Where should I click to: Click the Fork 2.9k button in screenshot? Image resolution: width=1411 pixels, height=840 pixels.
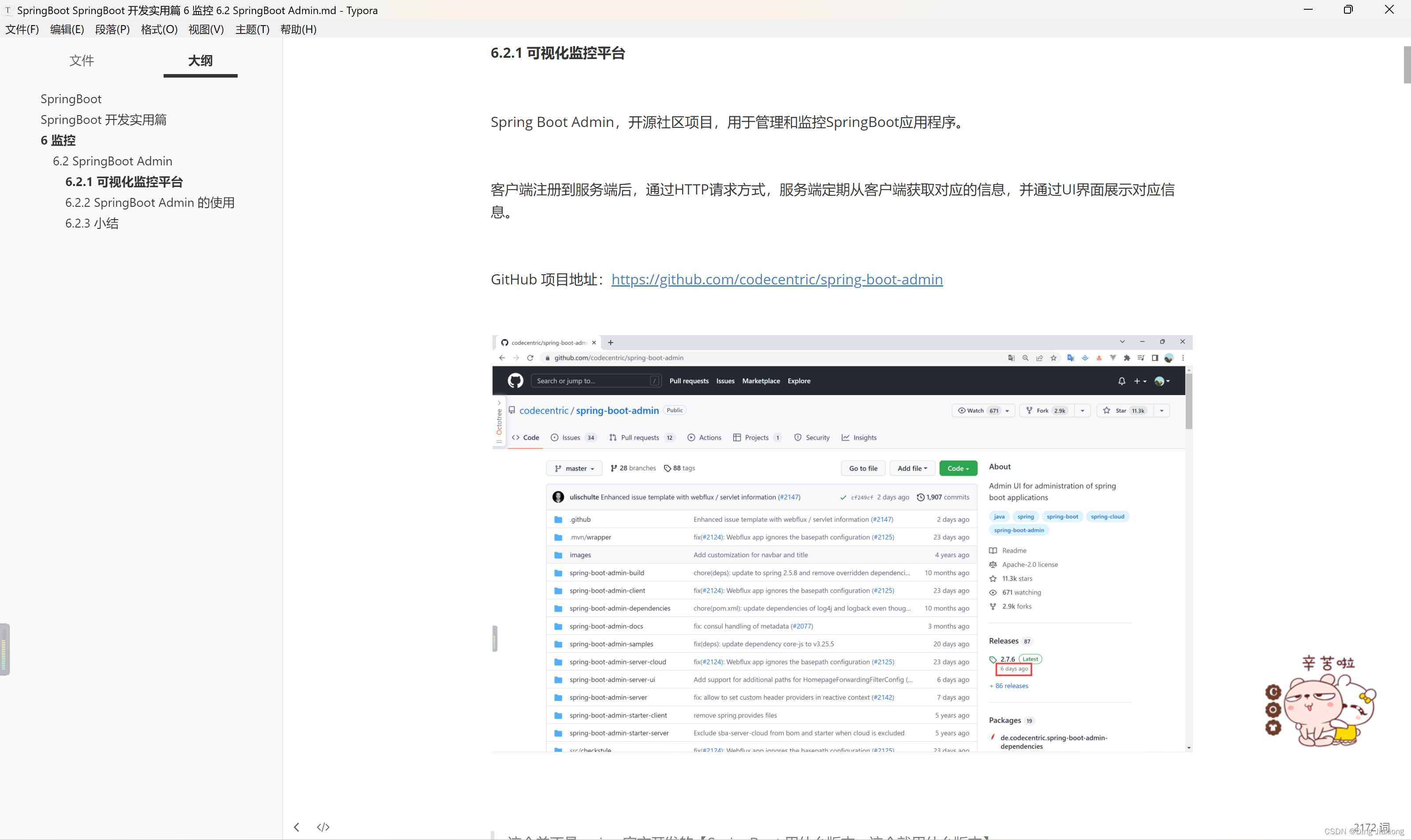coord(1046,411)
